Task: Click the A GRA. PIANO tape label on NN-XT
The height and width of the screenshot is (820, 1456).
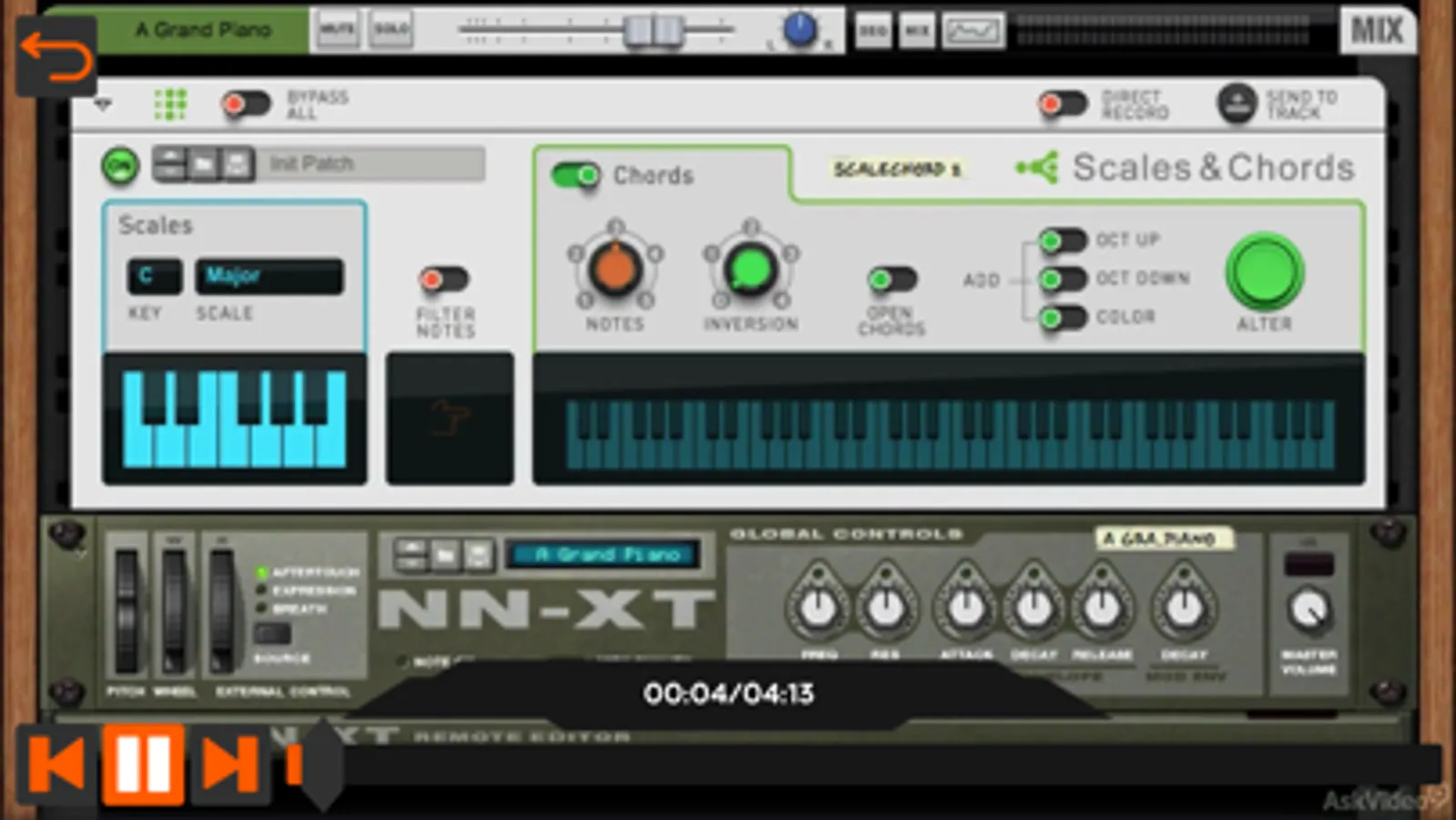Action: coord(1163,538)
